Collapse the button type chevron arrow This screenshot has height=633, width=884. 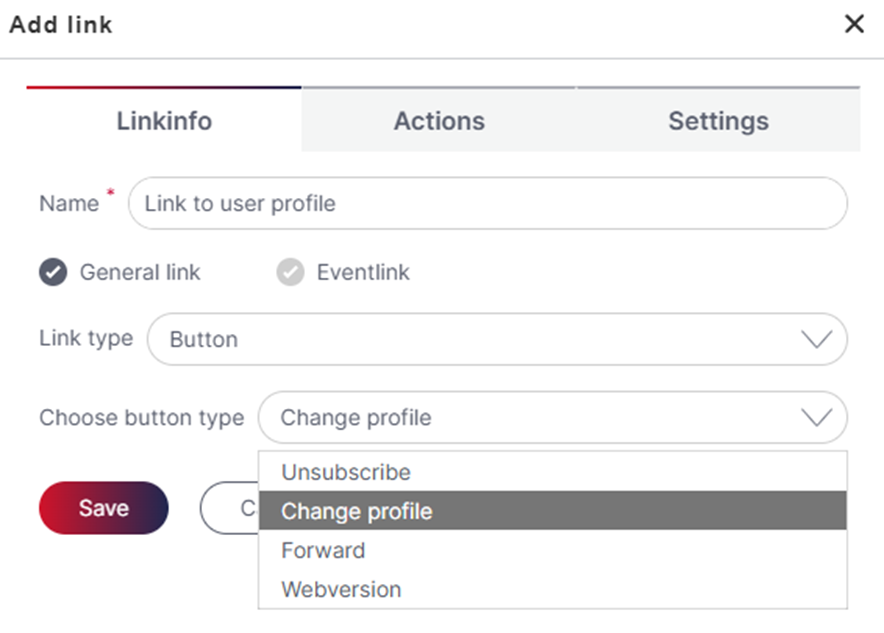(x=817, y=418)
